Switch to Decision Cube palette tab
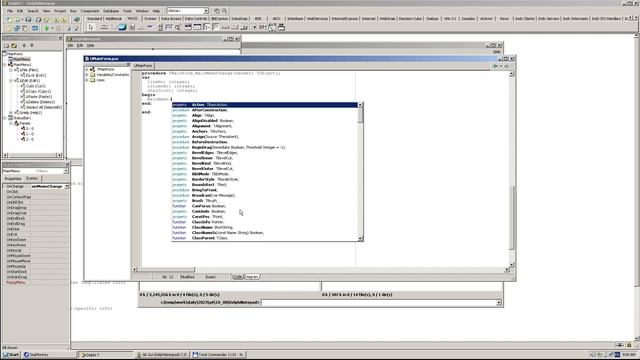This screenshot has height=360, width=640. point(410,19)
